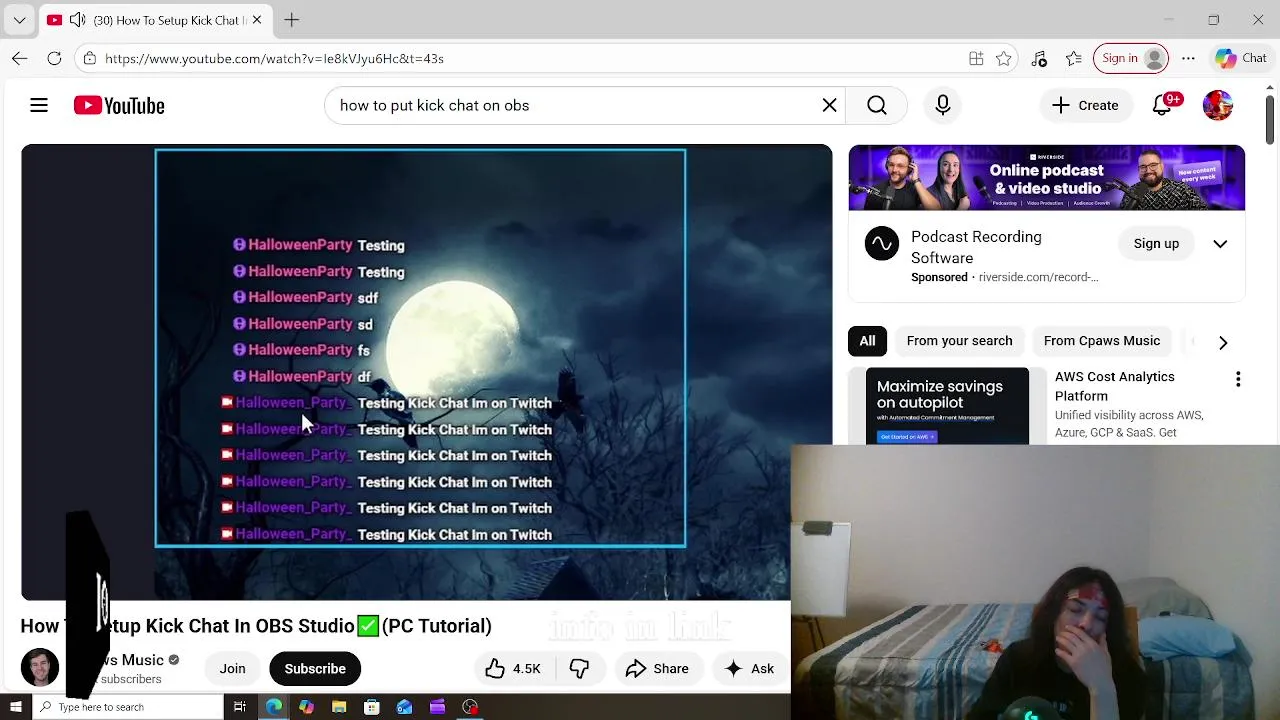Image resolution: width=1280 pixels, height=720 pixels.
Task: Open more options for AWS ad
Action: 1238,379
